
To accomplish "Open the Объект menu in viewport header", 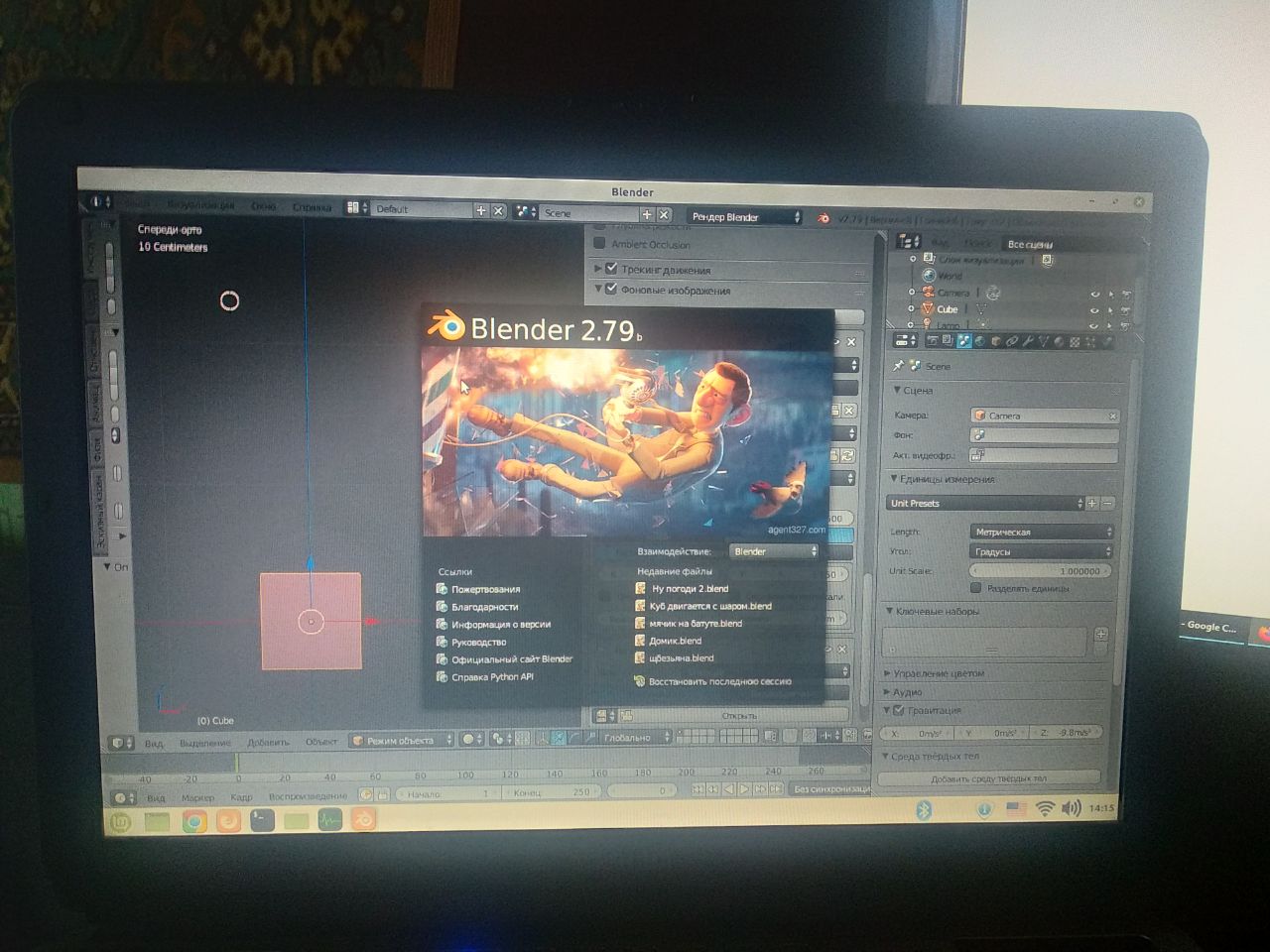I will (321, 741).
